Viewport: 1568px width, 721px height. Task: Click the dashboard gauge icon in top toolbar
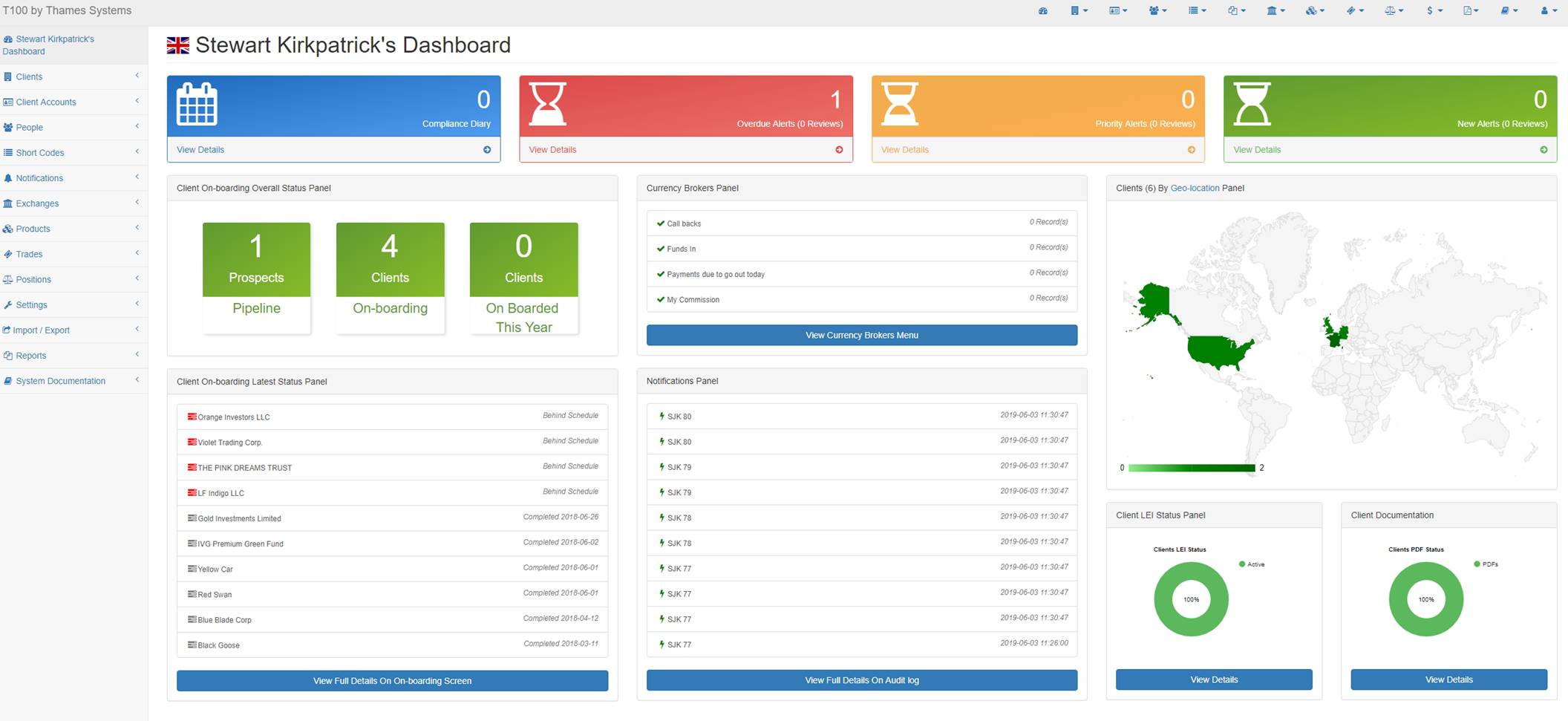[1042, 11]
